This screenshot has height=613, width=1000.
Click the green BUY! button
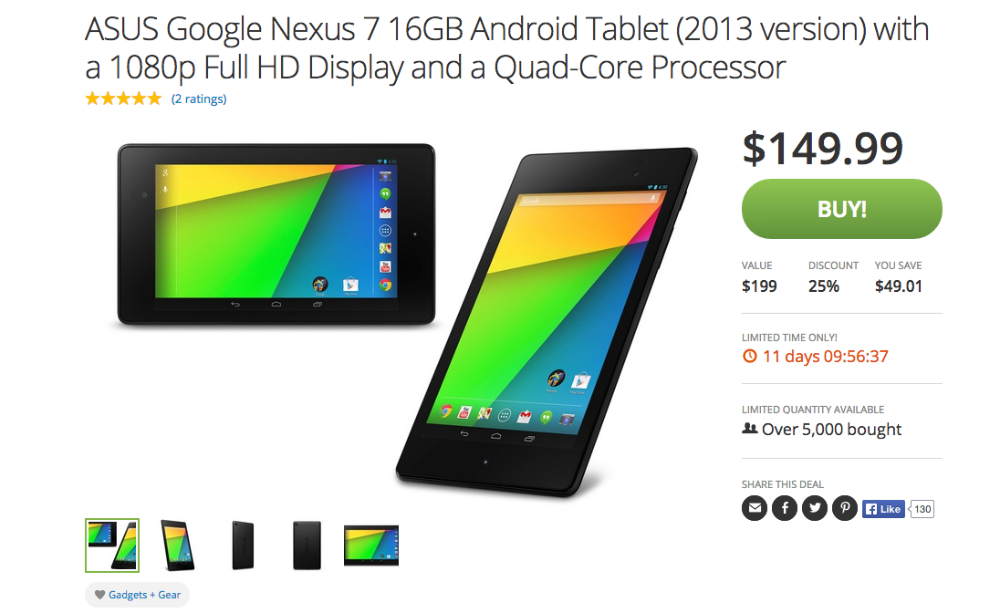pos(842,209)
